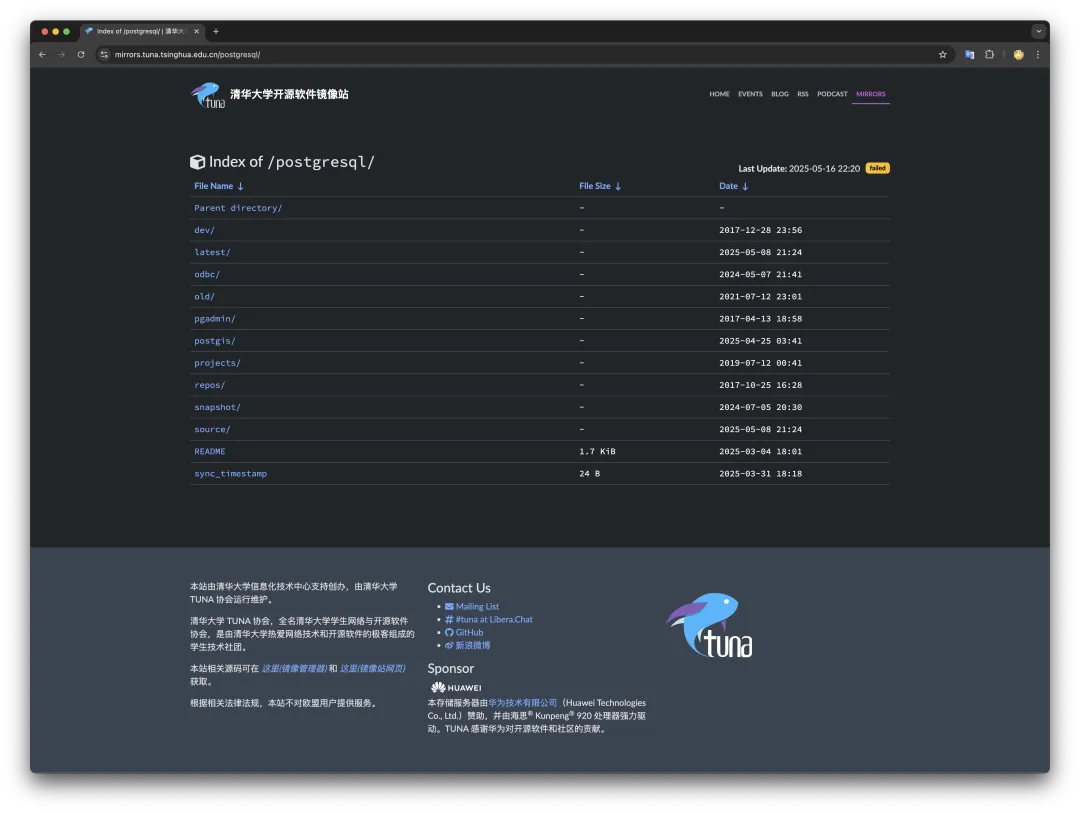
Task: Expand the snapshot/ directory
Action: point(217,407)
